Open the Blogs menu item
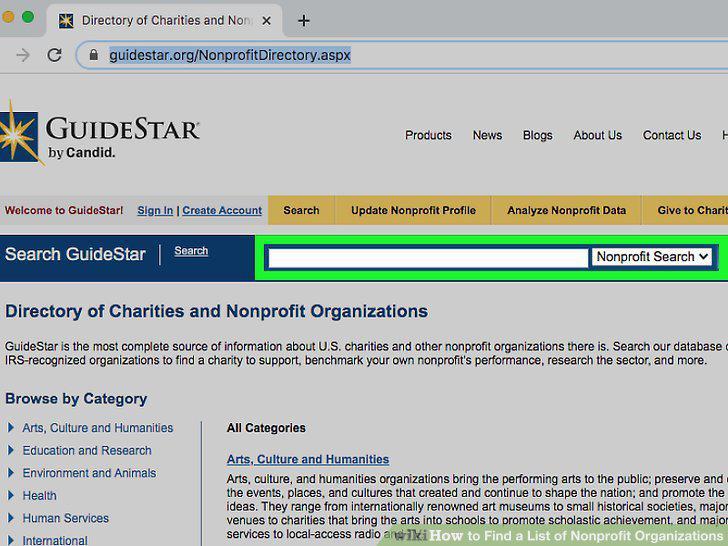Viewport: 728px width, 546px height. pyautogui.click(x=538, y=135)
